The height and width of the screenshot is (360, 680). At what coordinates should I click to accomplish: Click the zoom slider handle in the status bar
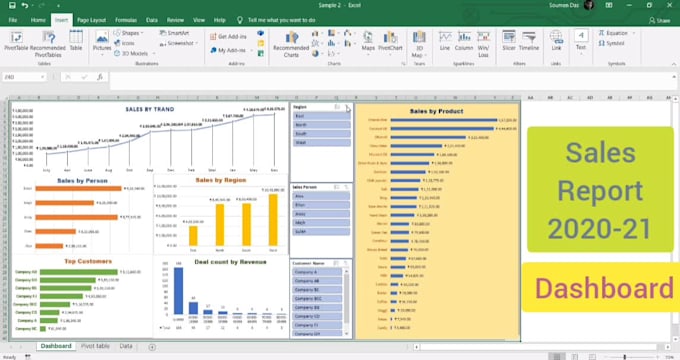pyautogui.click(x=625, y=357)
